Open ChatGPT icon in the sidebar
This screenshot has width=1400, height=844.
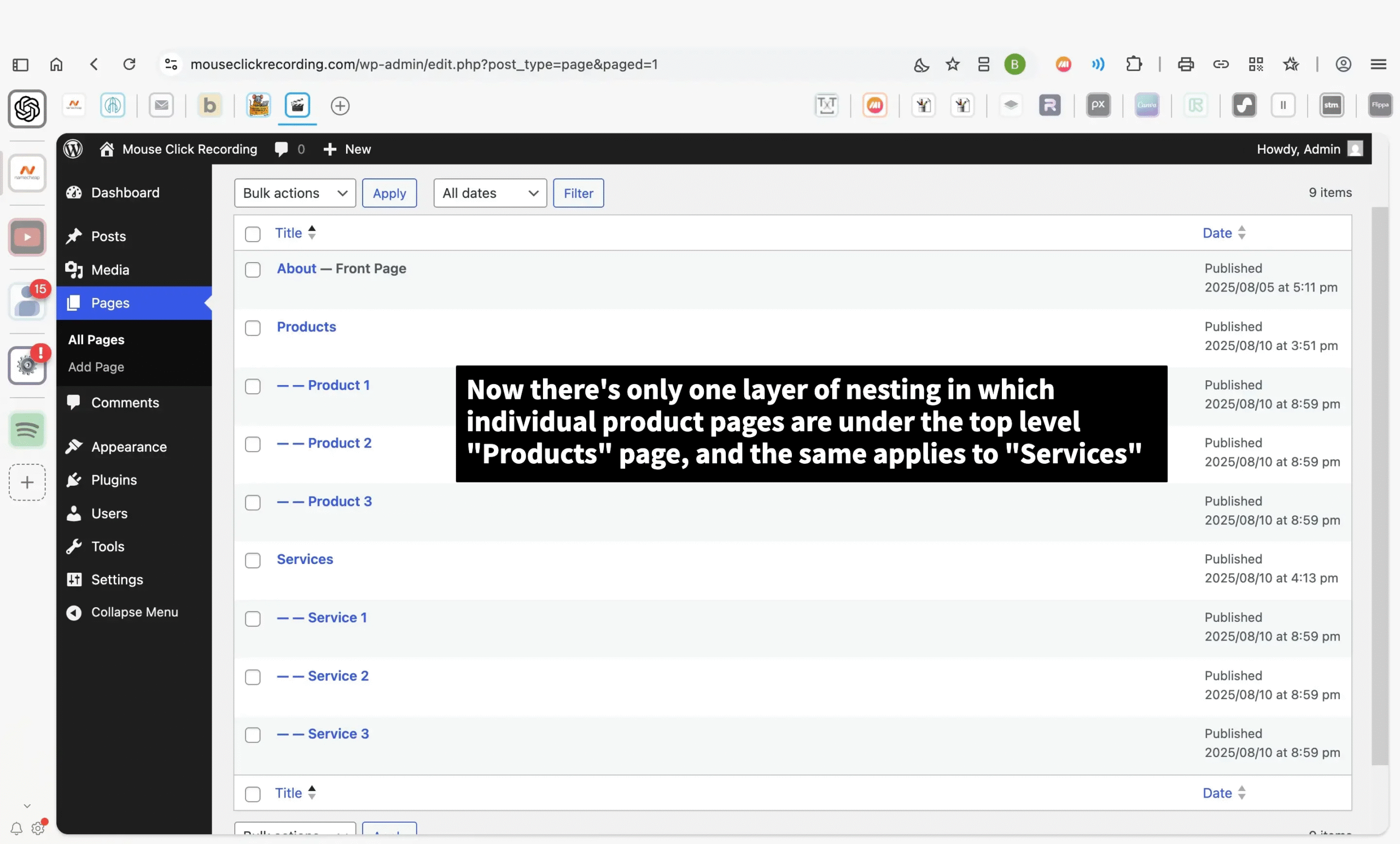27,108
